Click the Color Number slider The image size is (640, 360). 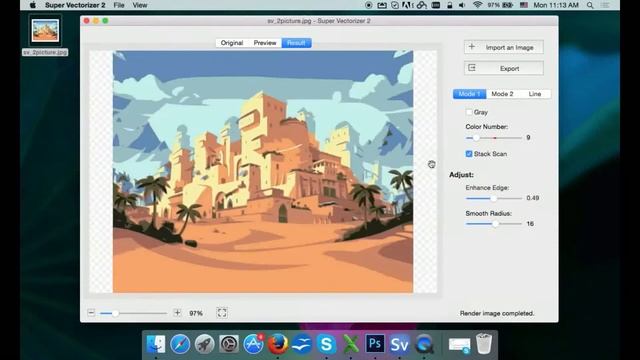[494, 138]
